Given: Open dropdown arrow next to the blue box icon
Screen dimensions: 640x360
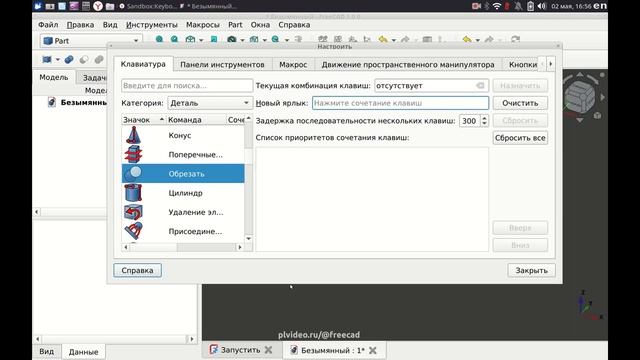Looking at the screenshot, I should tap(58, 60).
